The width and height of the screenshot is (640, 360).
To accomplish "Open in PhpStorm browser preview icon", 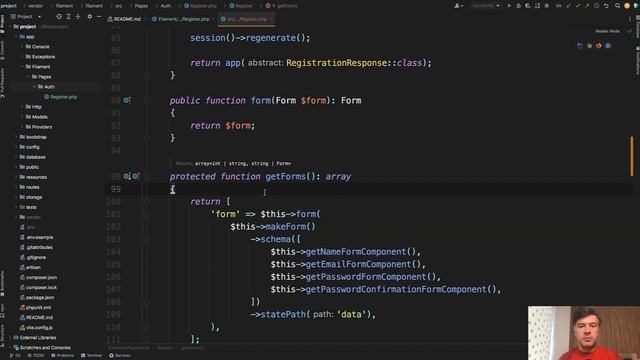I will tap(580, 46).
